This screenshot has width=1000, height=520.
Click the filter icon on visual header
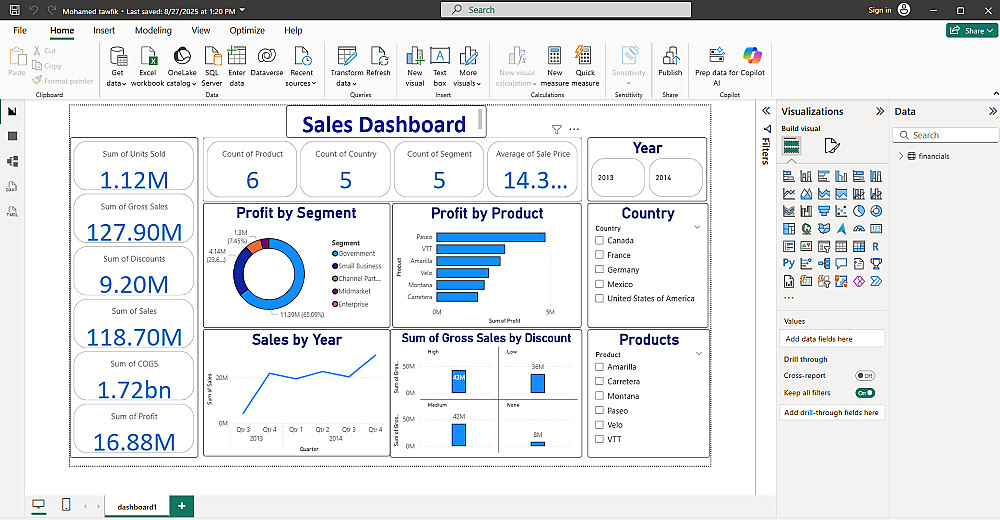click(x=557, y=130)
